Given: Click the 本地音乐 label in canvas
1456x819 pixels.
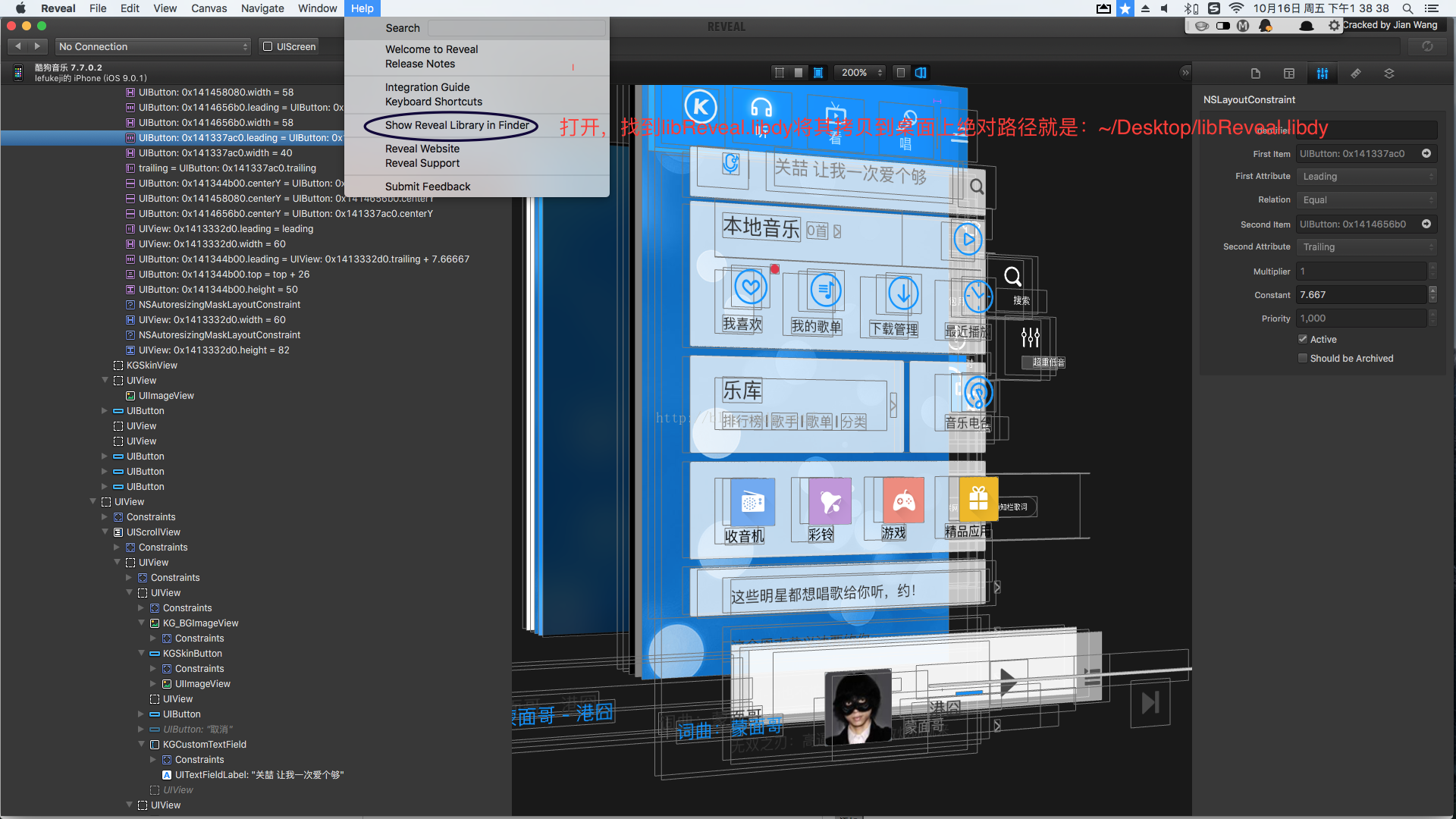Looking at the screenshot, I should click(761, 227).
